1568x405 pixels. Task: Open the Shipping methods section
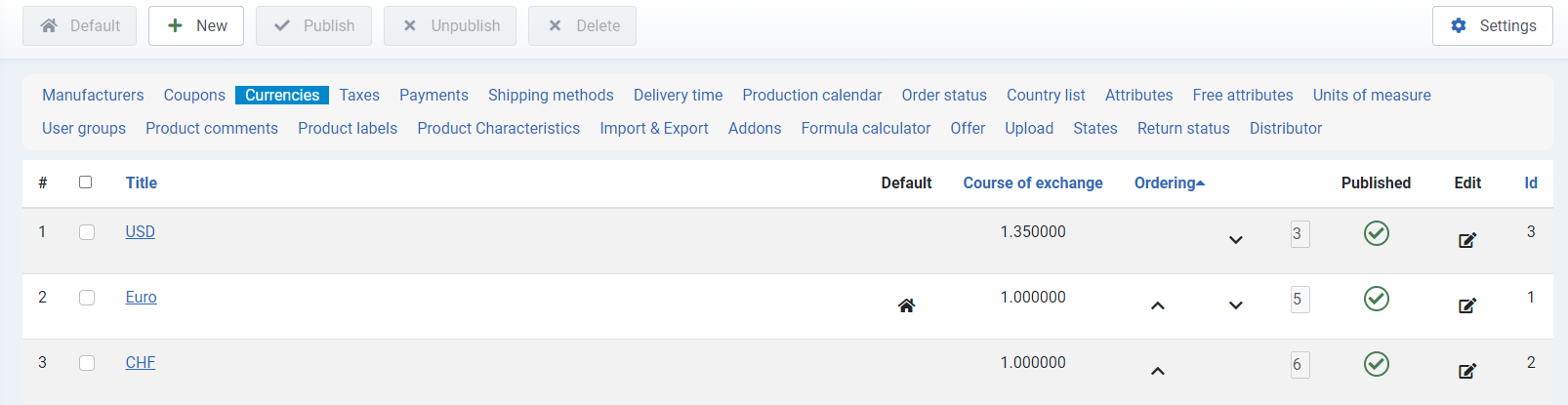pyautogui.click(x=551, y=95)
